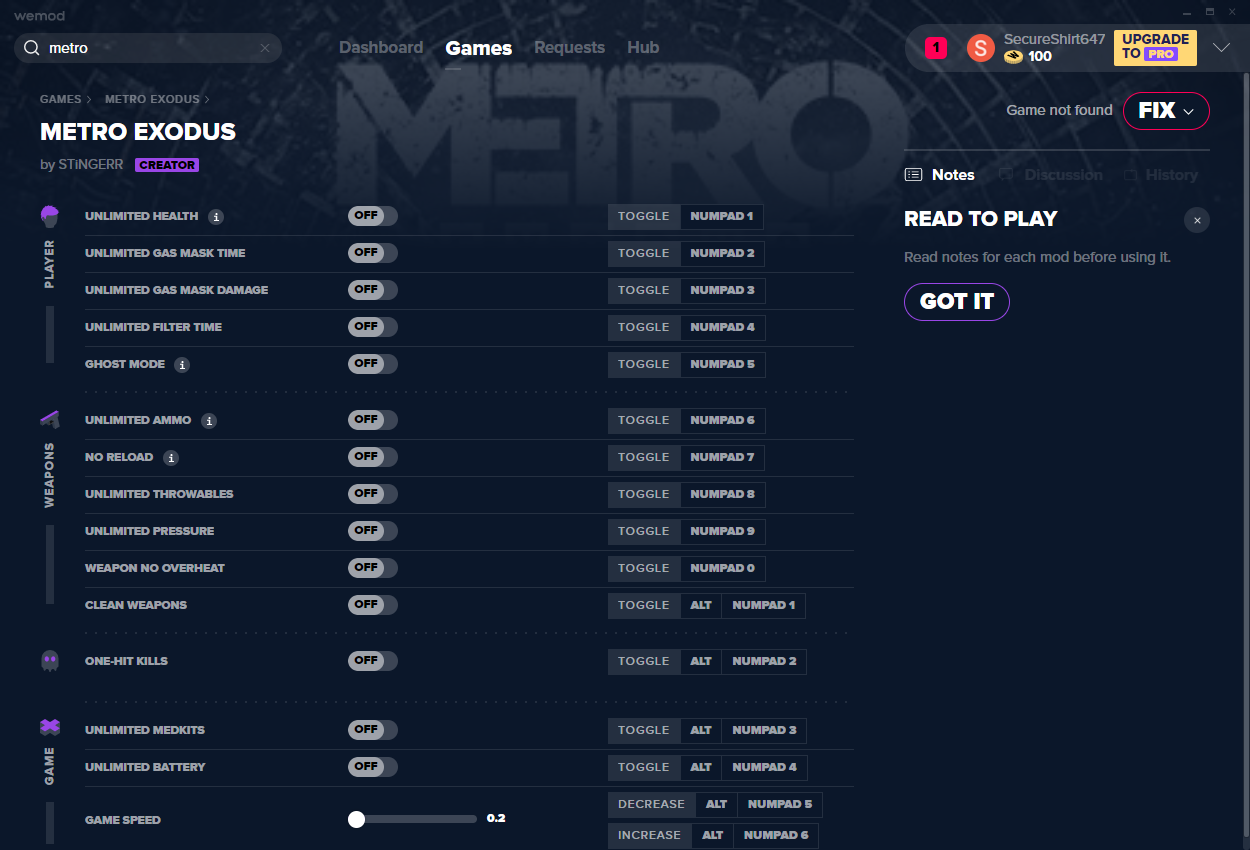Click the Notes tab icon
The height and width of the screenshot is (850, 1250).
[x=913, y=175]
